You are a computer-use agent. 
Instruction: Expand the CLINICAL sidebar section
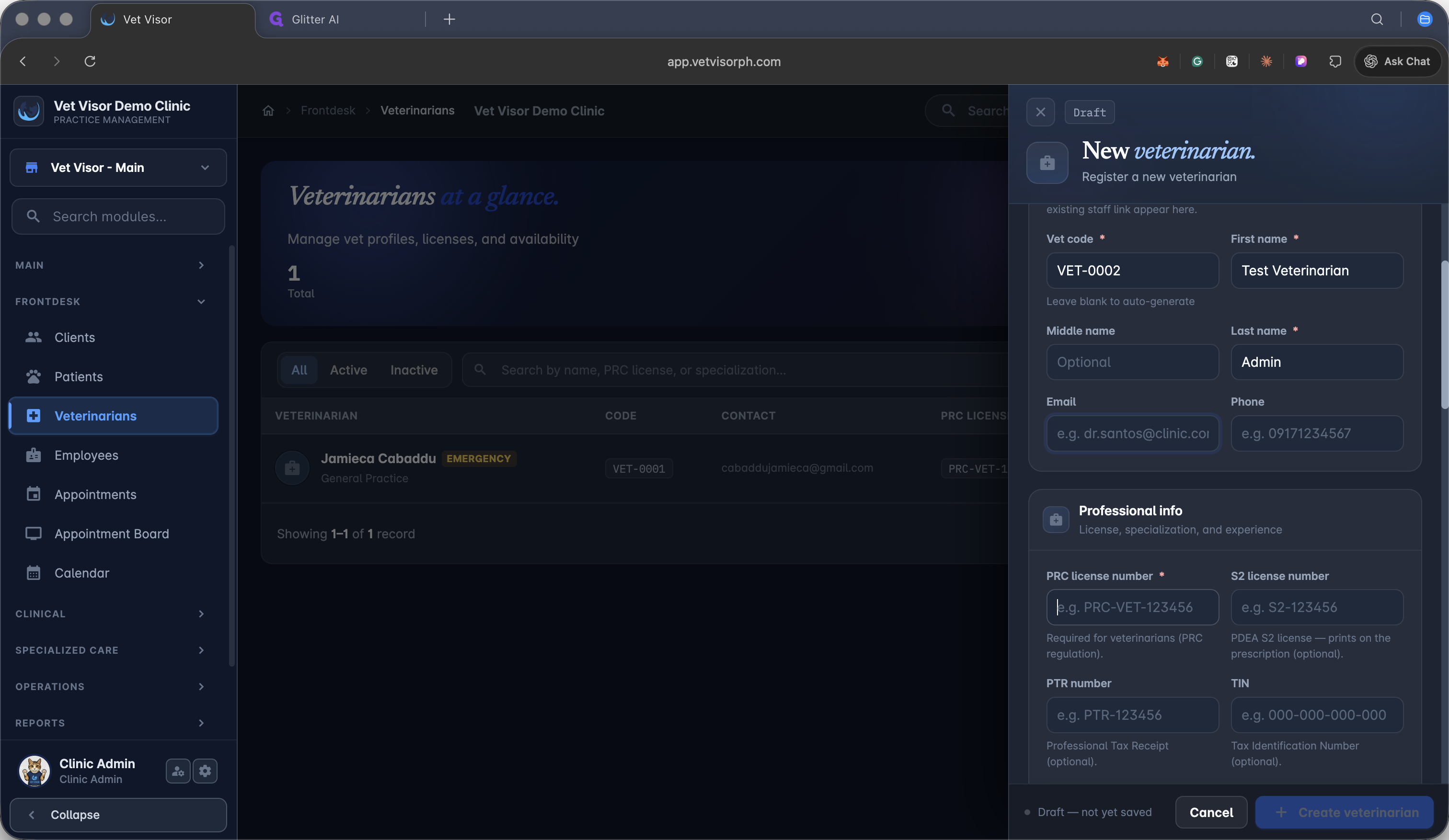[x=110, y=614]
